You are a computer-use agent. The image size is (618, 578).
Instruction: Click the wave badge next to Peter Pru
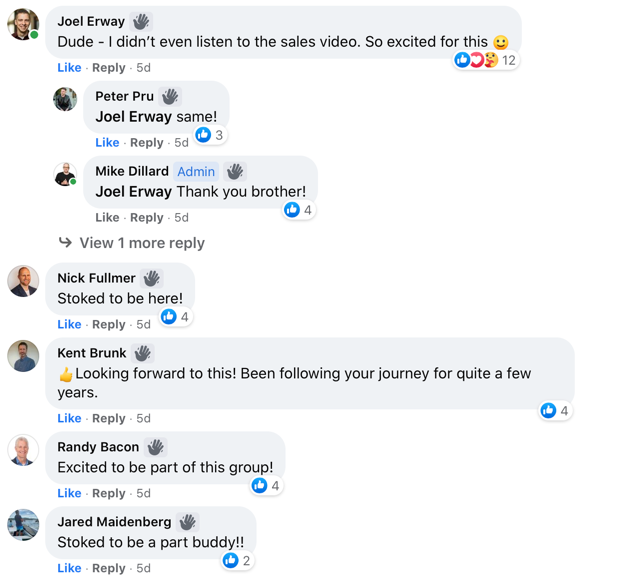pyautogui.click(x=170, y=96)
